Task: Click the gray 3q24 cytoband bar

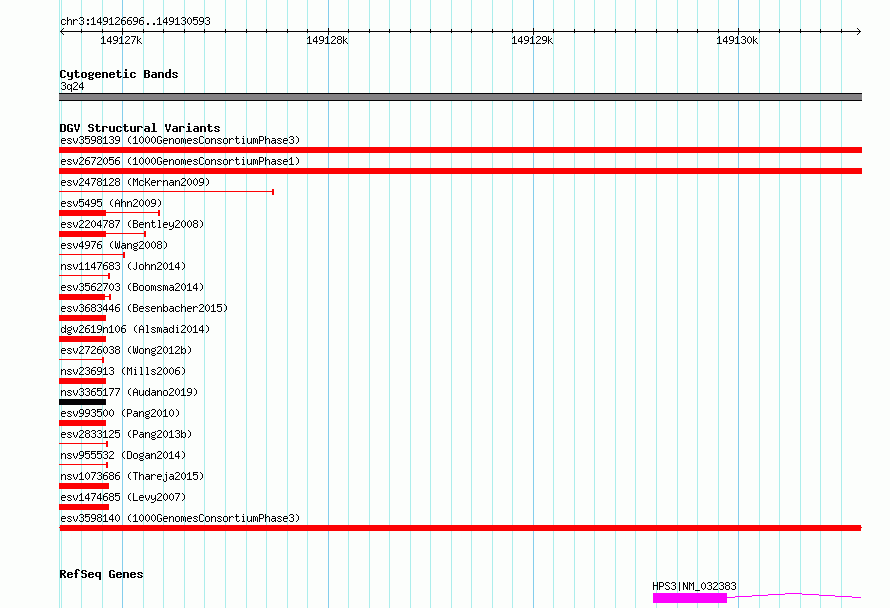Action: pyautogui.click(x=460, y=97)
